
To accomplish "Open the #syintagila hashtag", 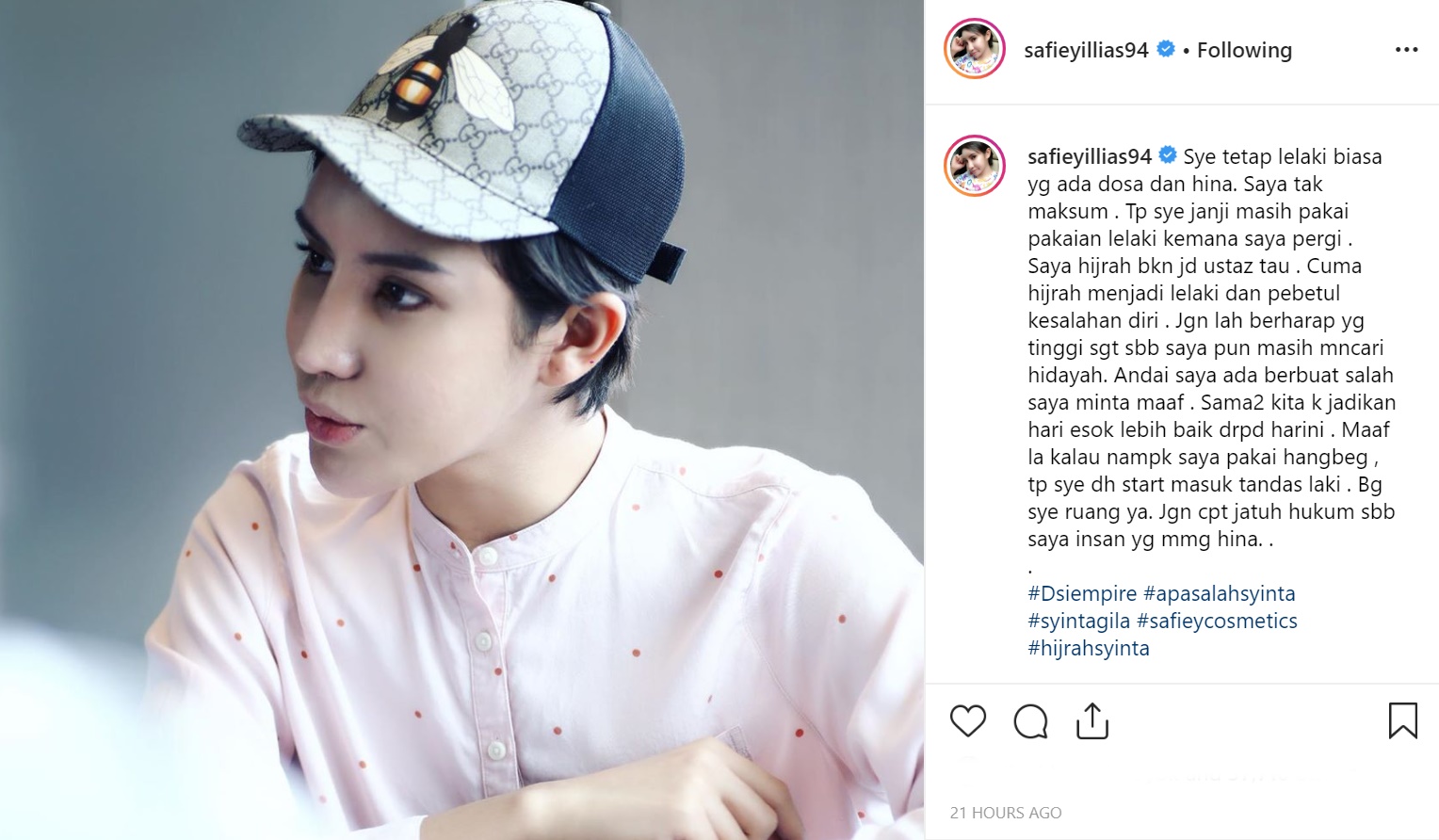I will pyautogui.click(x=1079, y=621).
